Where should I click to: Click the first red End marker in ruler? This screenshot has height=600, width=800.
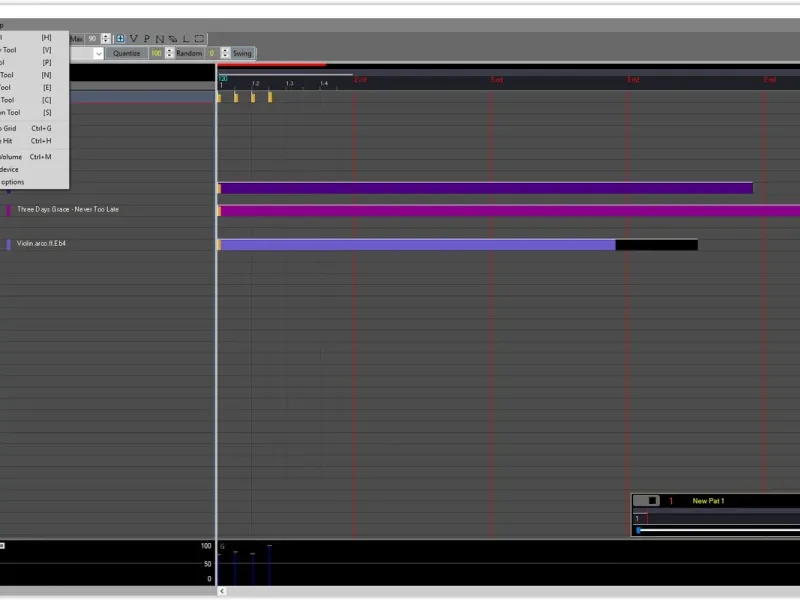point(361,80)
